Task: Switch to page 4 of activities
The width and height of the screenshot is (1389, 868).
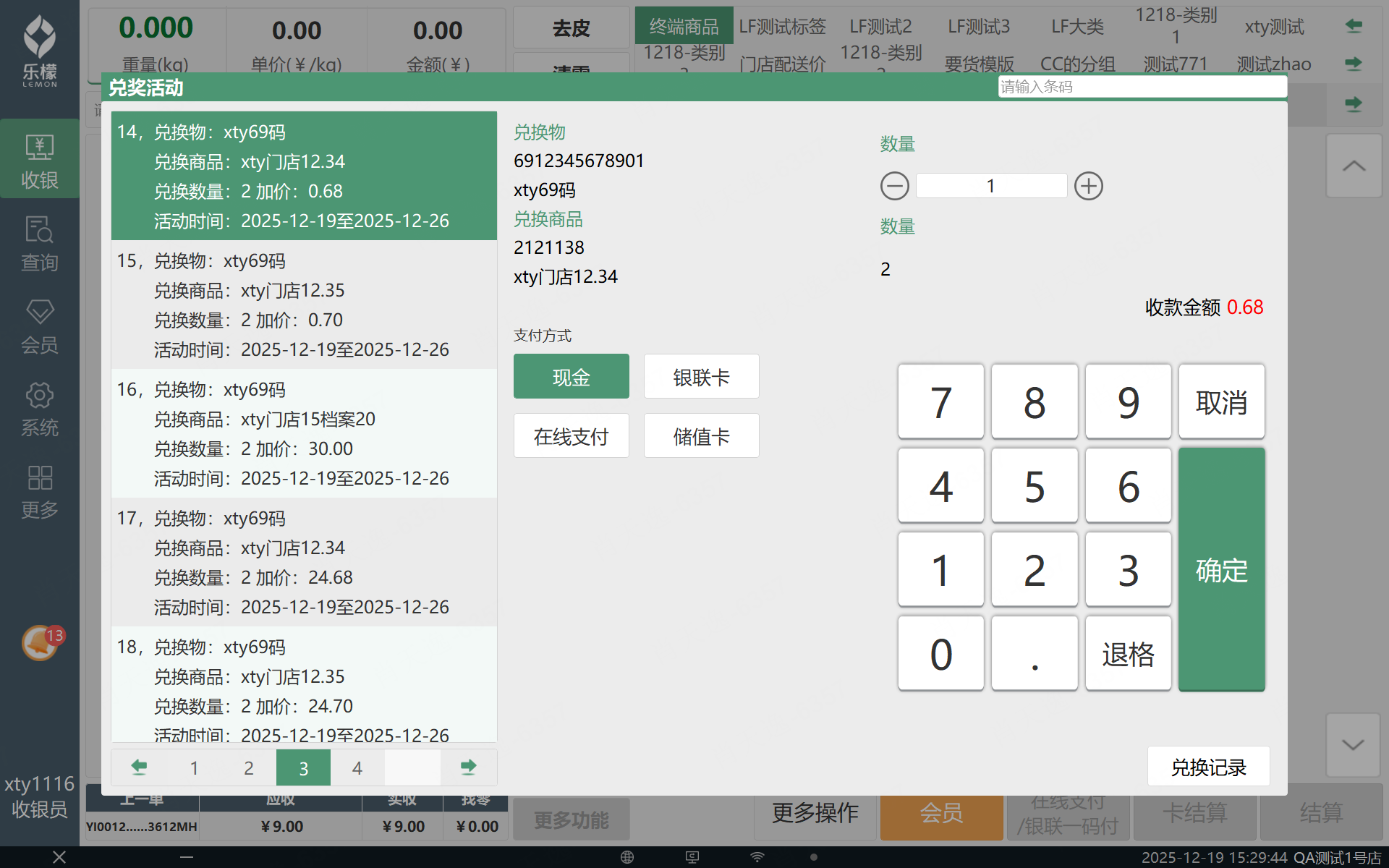Action: point(357,767)
